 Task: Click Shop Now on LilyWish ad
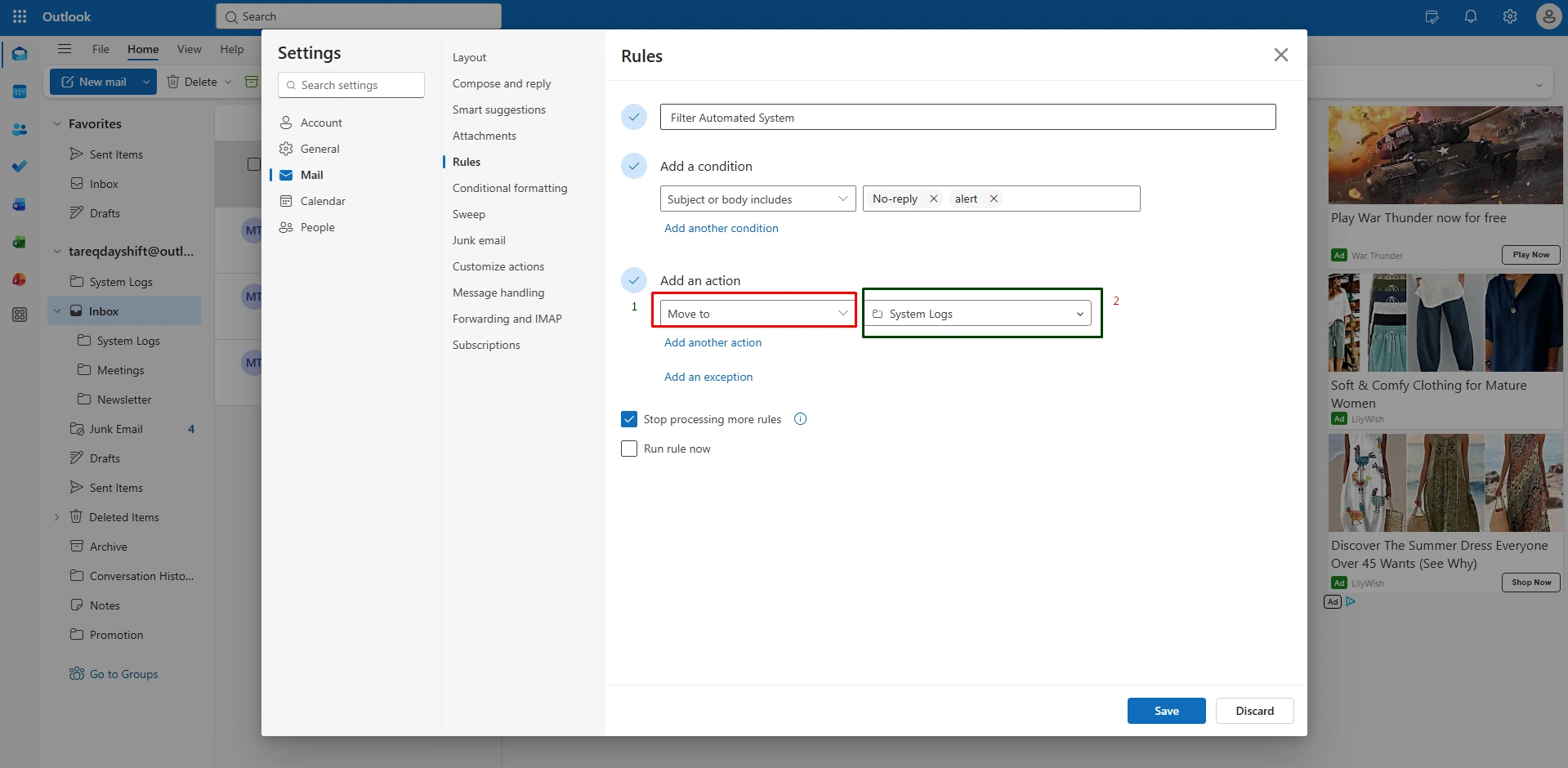pos(1530,583)
